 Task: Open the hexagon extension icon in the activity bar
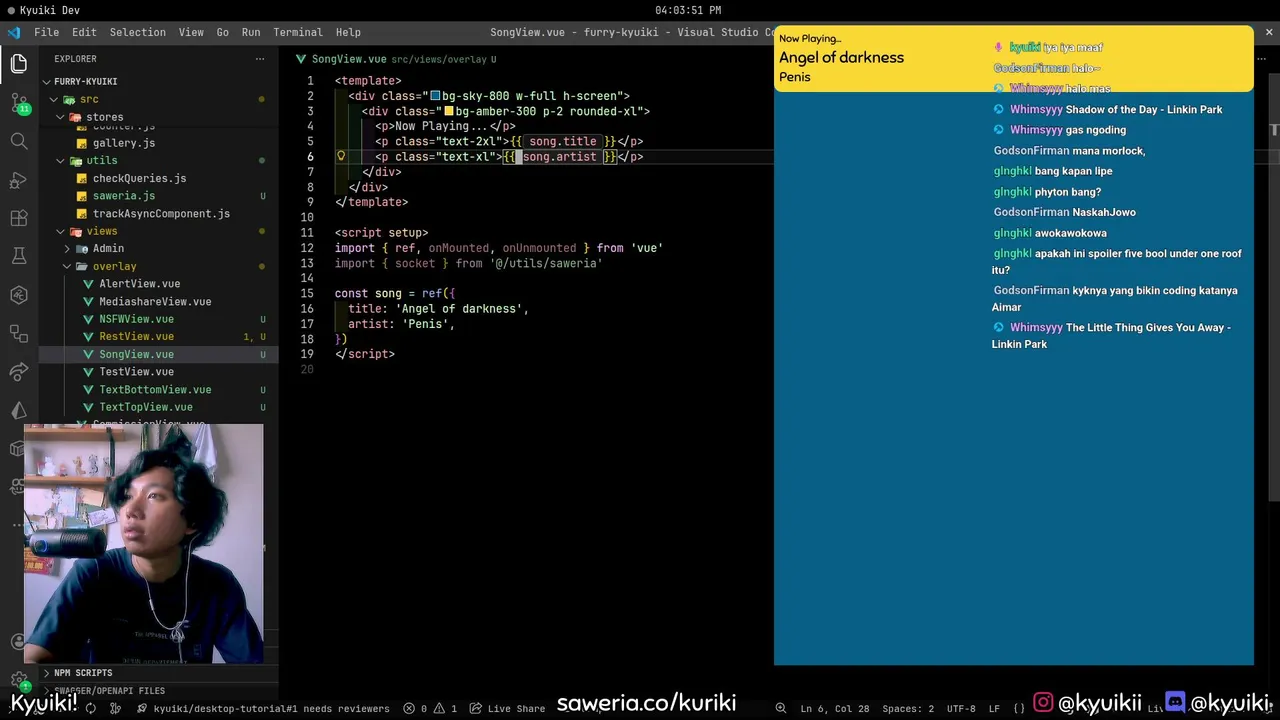19,295
